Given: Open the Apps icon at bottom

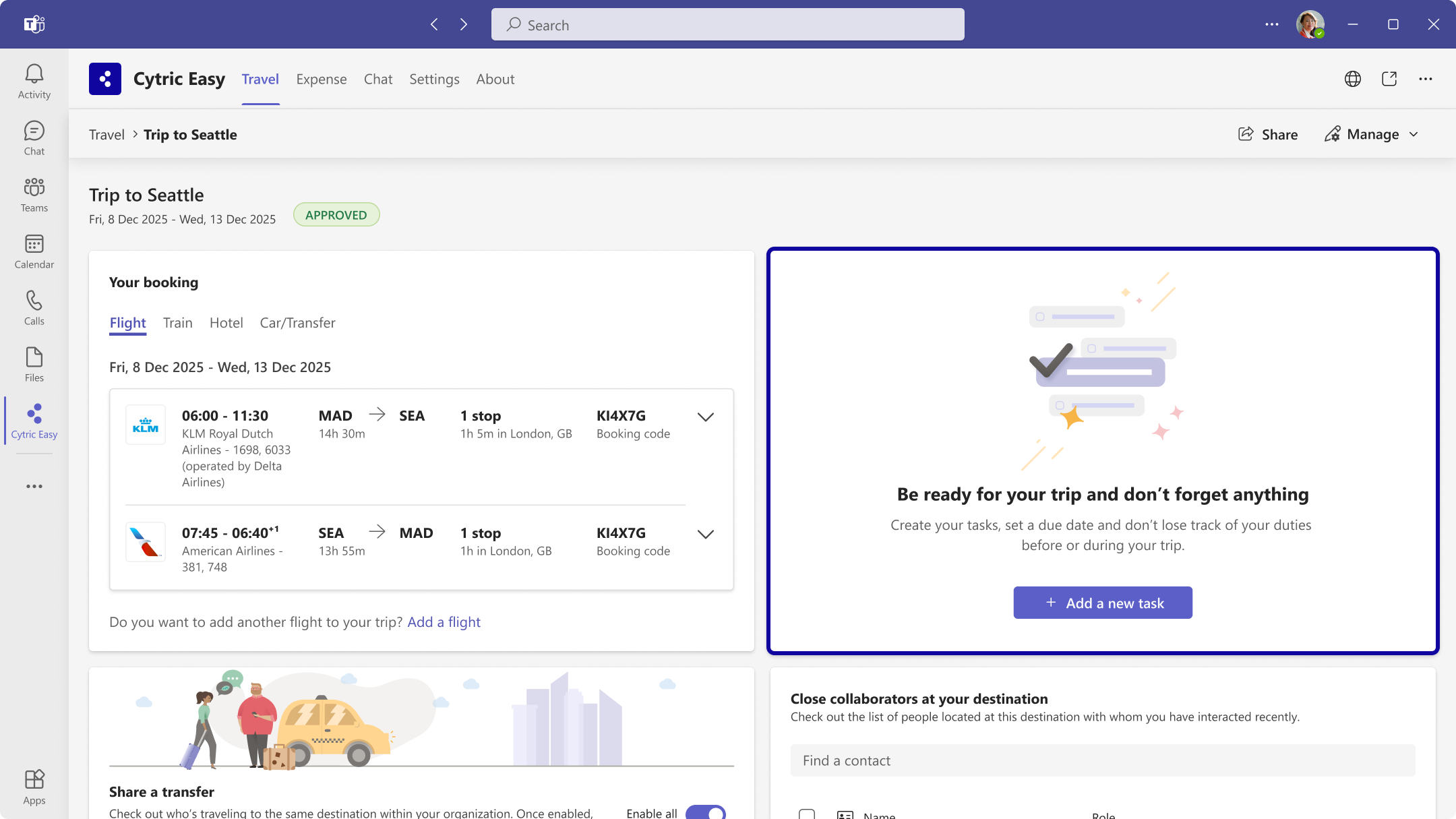Looking at the screenshot, I should tap(34, 785).
